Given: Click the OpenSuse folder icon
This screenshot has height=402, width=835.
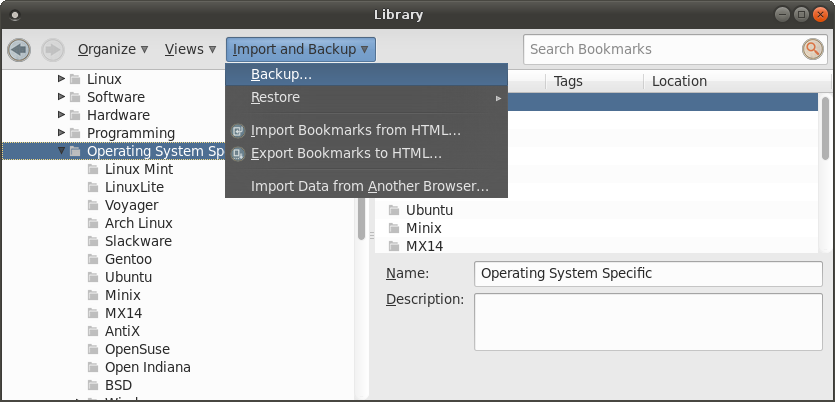Looking at the screenshot, I should tap(93, 349).
